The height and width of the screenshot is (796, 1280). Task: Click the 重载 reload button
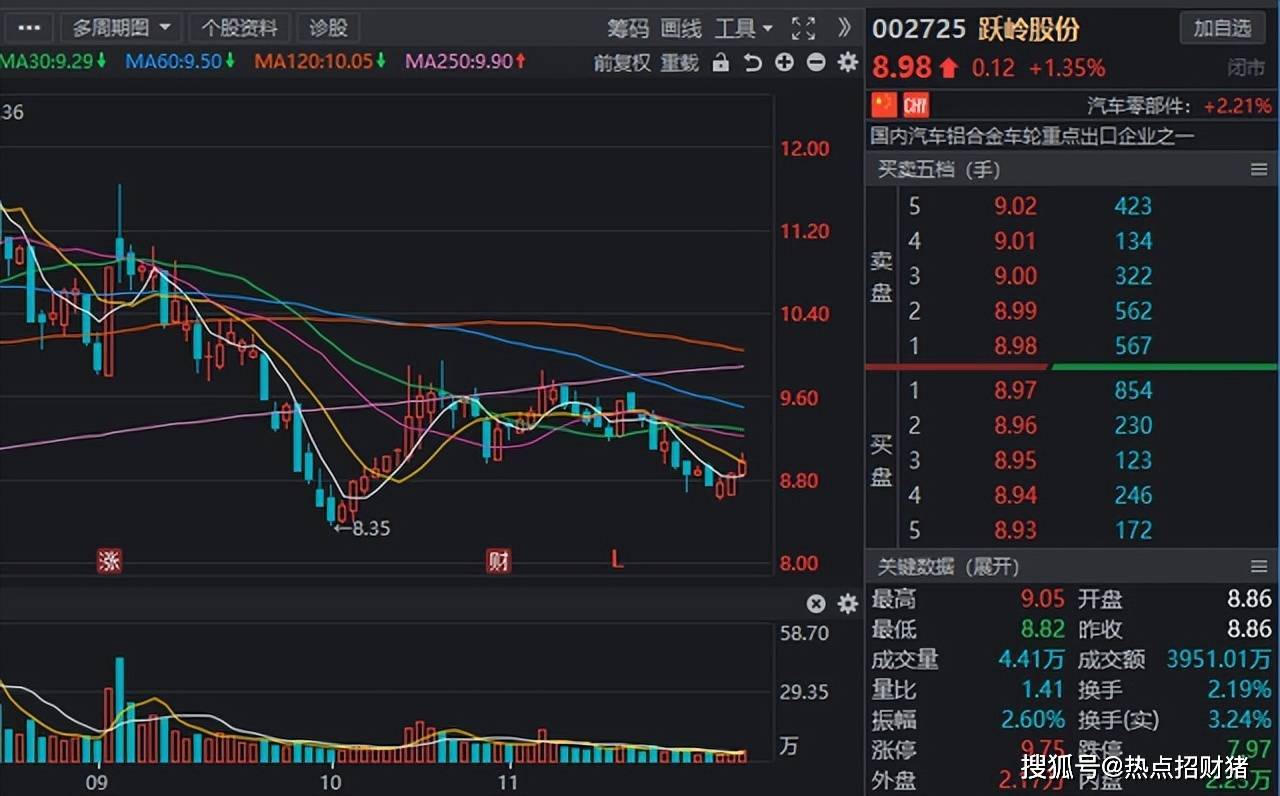(680, 62)
